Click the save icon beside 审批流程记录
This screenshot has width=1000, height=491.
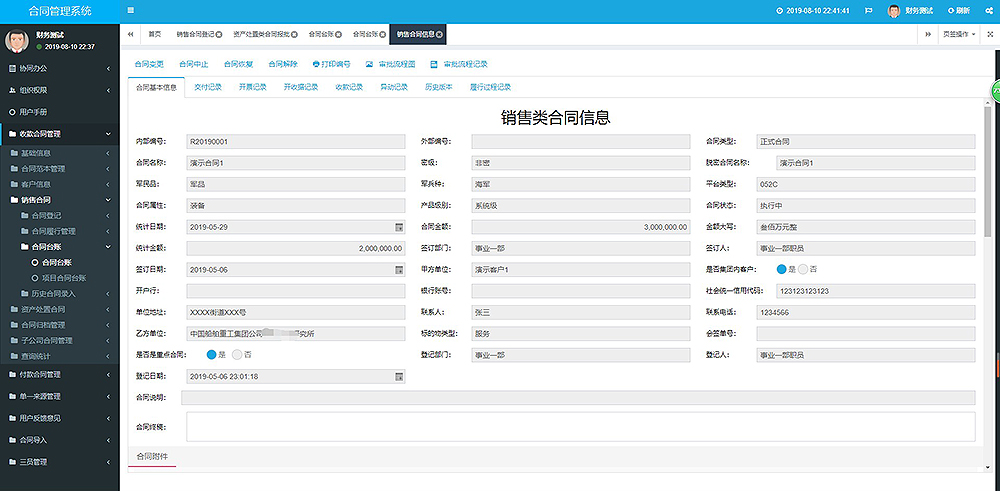pos(434,64)
